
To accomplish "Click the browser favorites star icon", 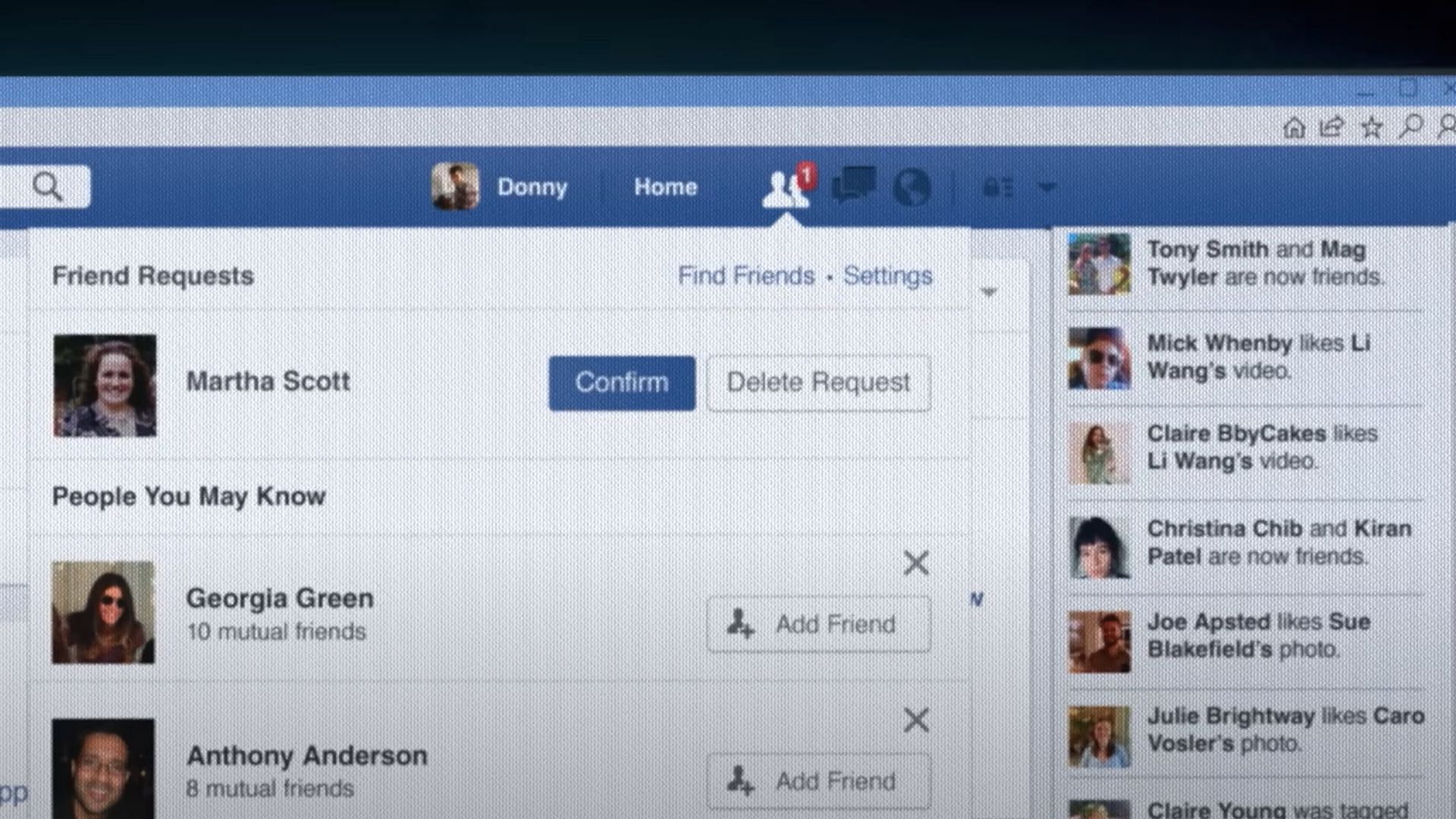I will point(1371,127).
